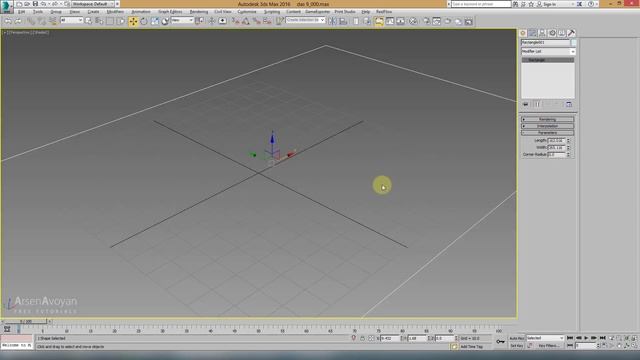Viewport: 640px width, 360px height.
Task: Click Select and Manipulate icon
Action: [x=212, y=21]
